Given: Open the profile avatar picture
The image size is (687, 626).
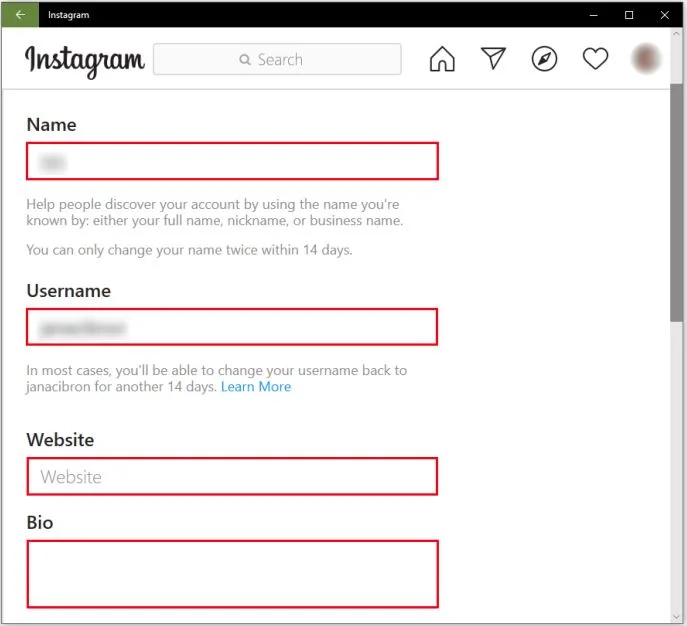Looking at the screenshot, I should tap(646, 59).
